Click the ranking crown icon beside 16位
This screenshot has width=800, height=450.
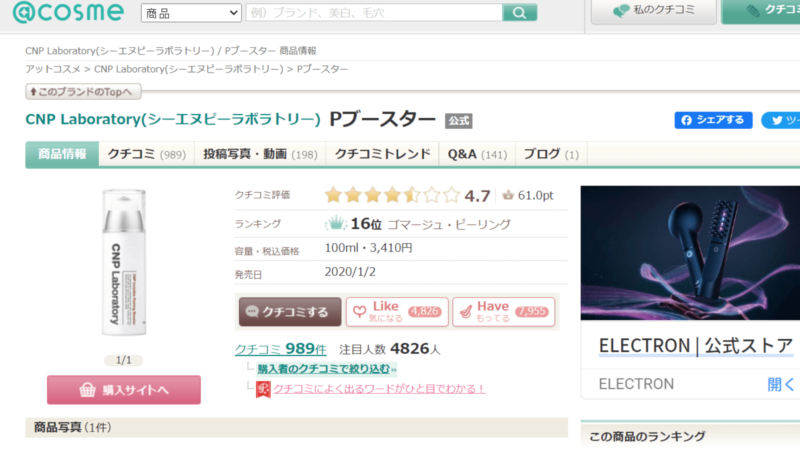point(336,223)
